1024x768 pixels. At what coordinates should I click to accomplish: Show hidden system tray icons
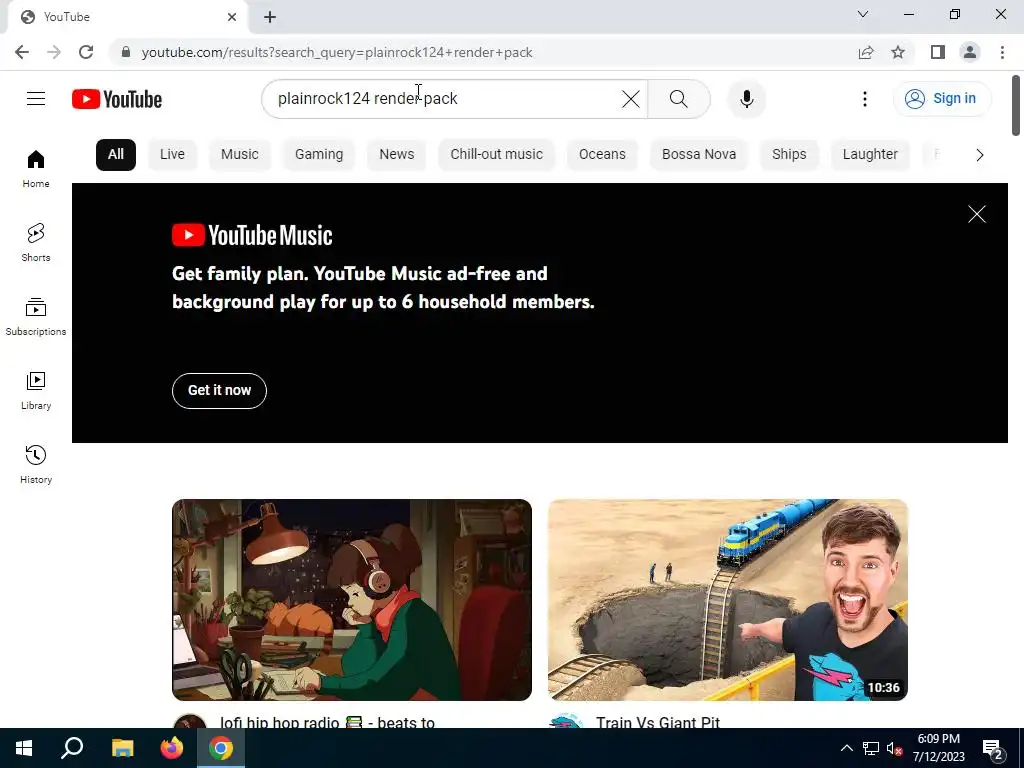(846, 748)
